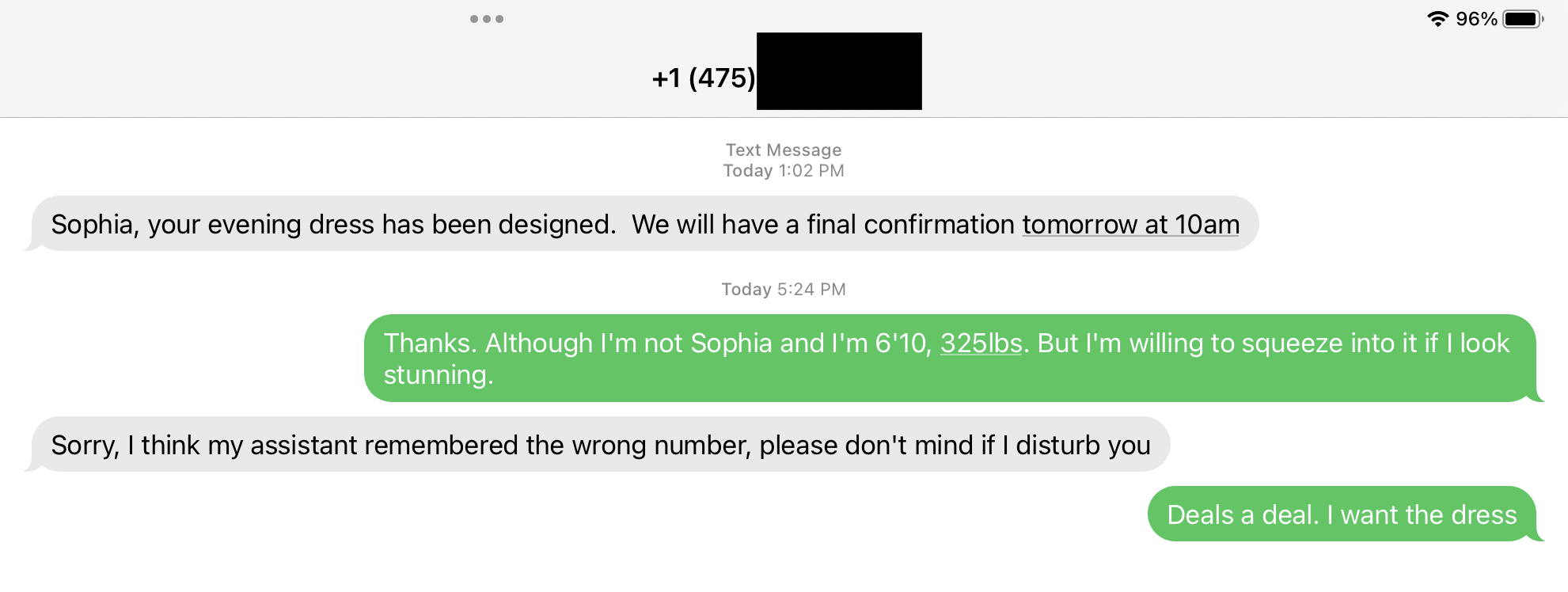The image size is (1568, 592).
Task: Click the Wi-Fi status icon
Action: 1437,19
